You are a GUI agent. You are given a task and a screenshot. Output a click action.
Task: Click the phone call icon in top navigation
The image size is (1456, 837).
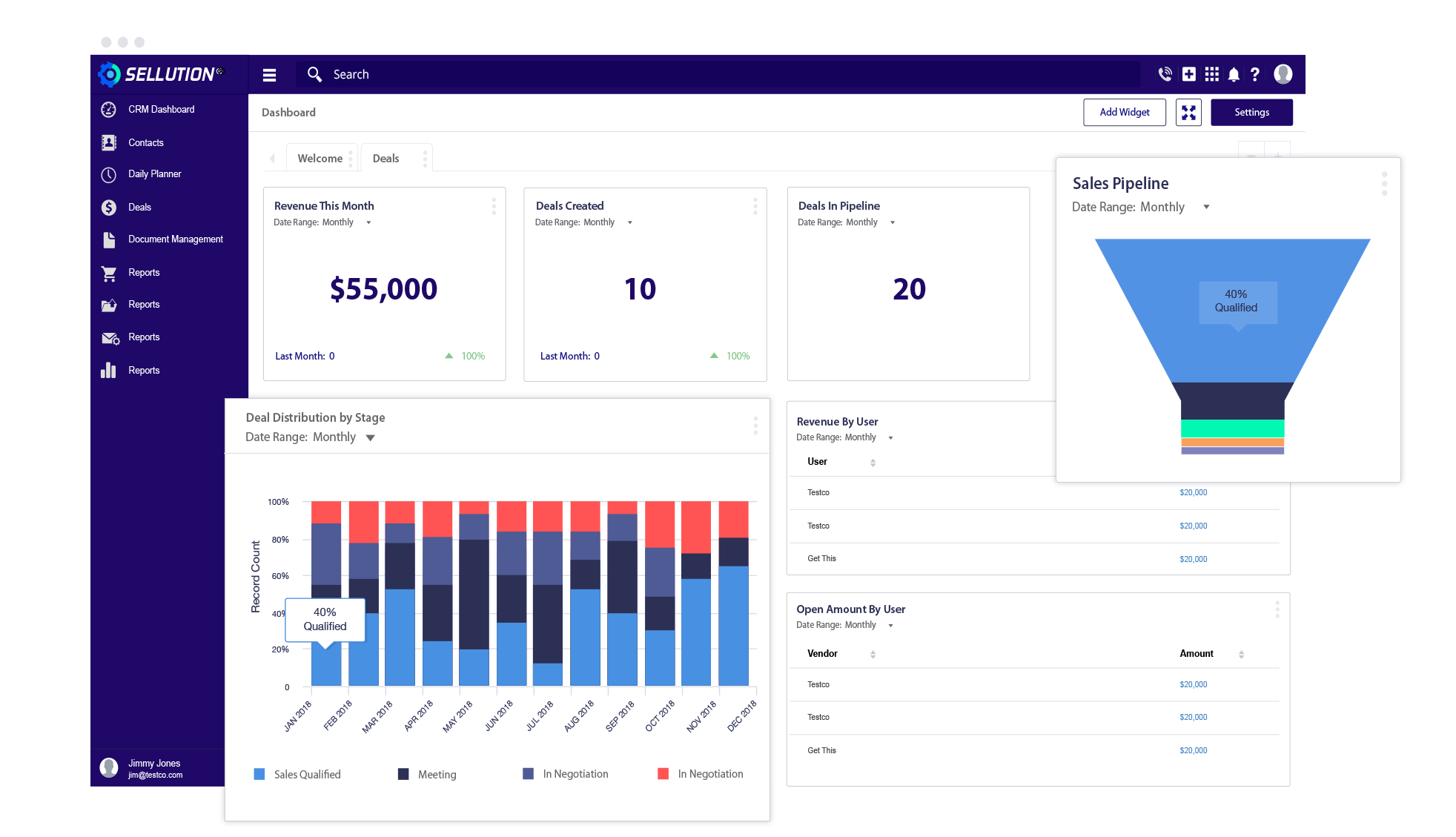coord(1162,74)
